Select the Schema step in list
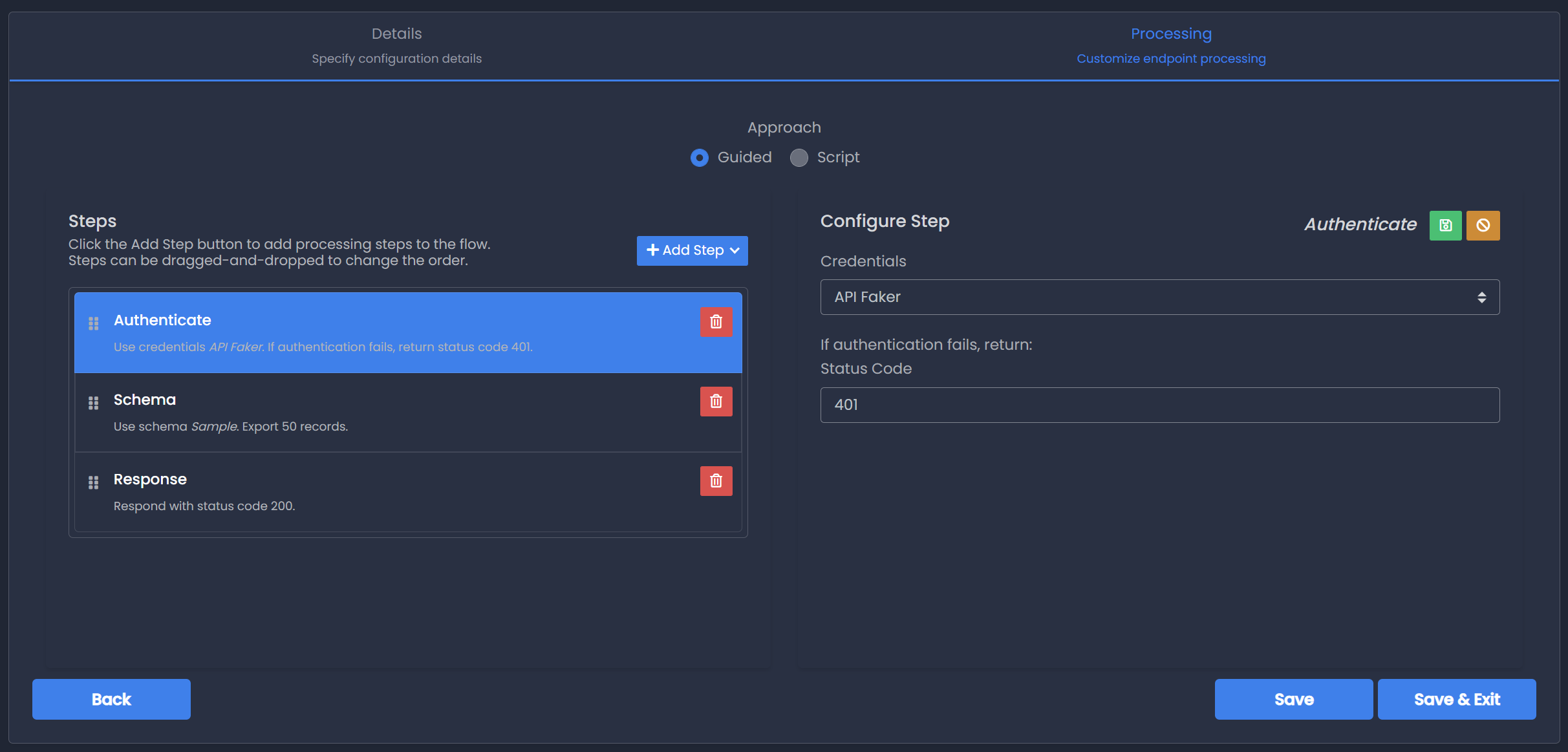 388,413
